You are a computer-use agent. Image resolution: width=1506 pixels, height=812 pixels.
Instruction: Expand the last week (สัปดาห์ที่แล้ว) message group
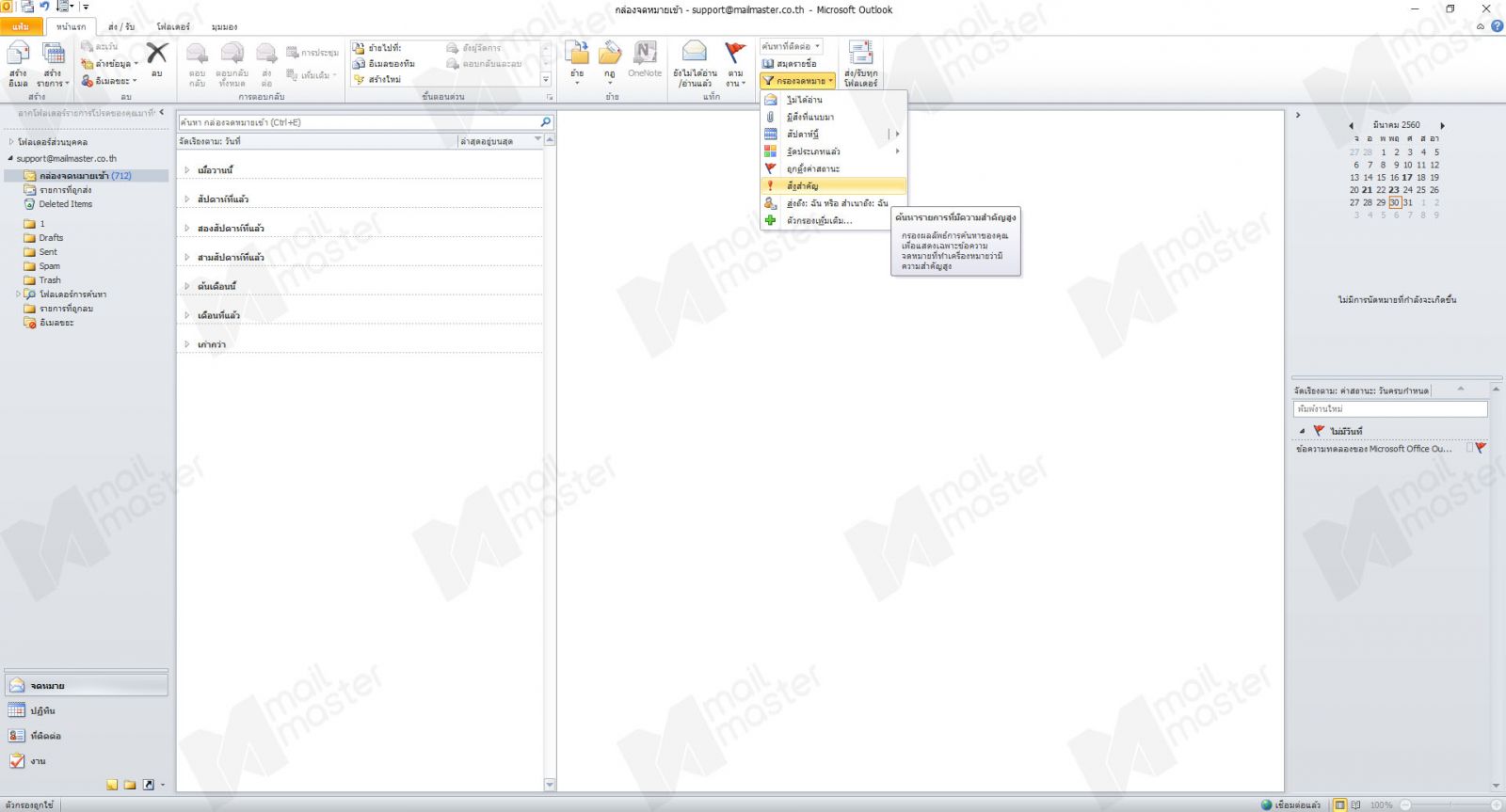pyautogui.click(x=187, y=199)
